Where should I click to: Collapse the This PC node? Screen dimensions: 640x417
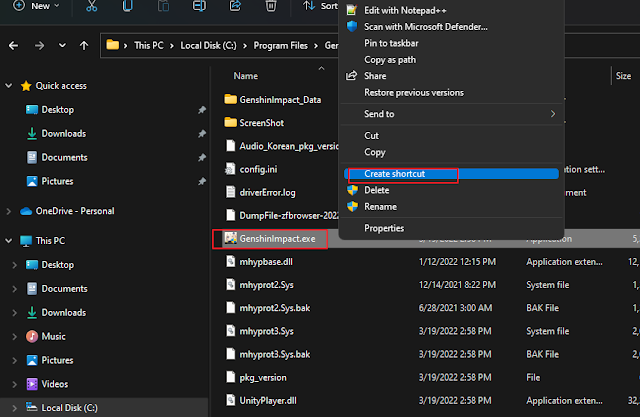[9, 241]
